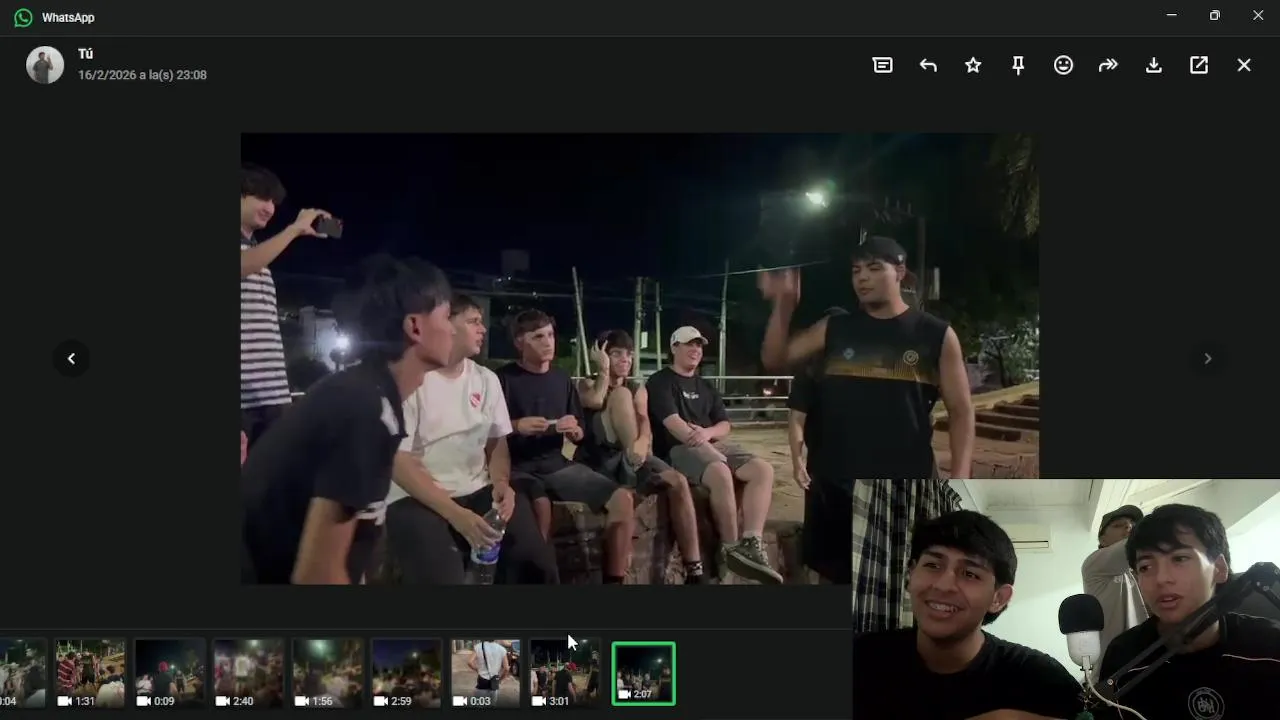1280x720 pixels.
Task: Click the WhatsApp logo in title bar
Action: point(23,17)
